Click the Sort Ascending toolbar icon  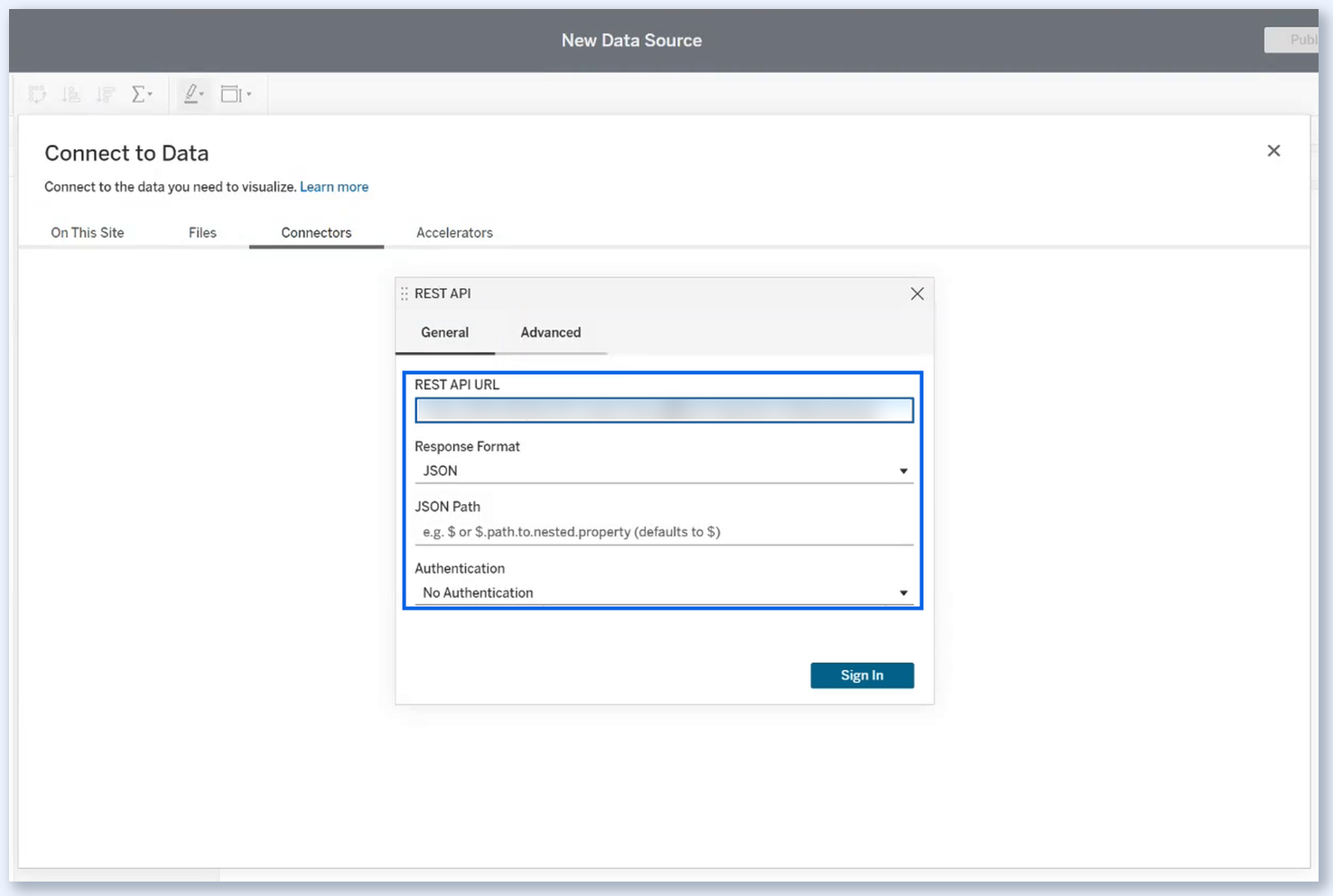point(71,94)
